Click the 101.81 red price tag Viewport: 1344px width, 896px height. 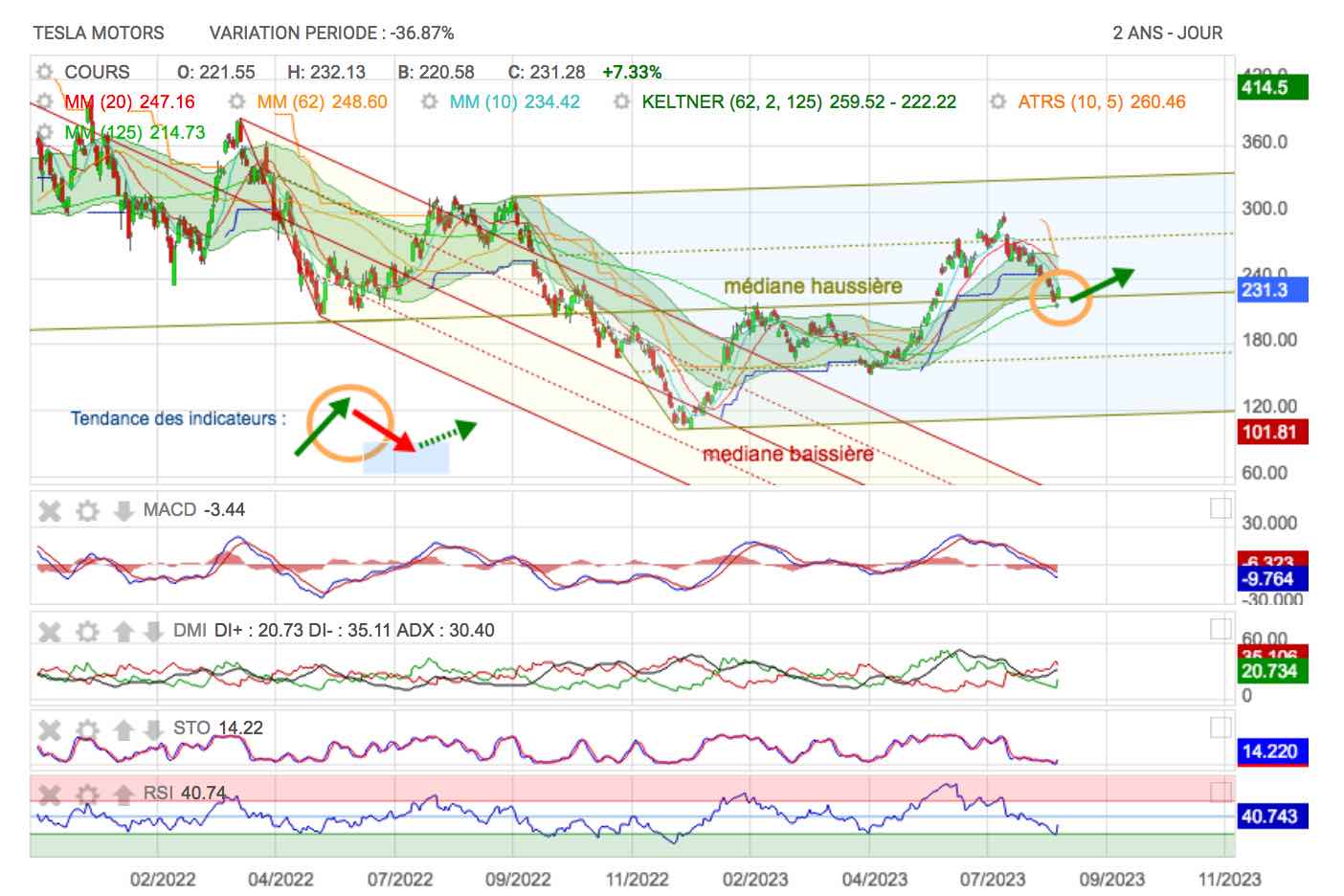tap(1272, 432)
